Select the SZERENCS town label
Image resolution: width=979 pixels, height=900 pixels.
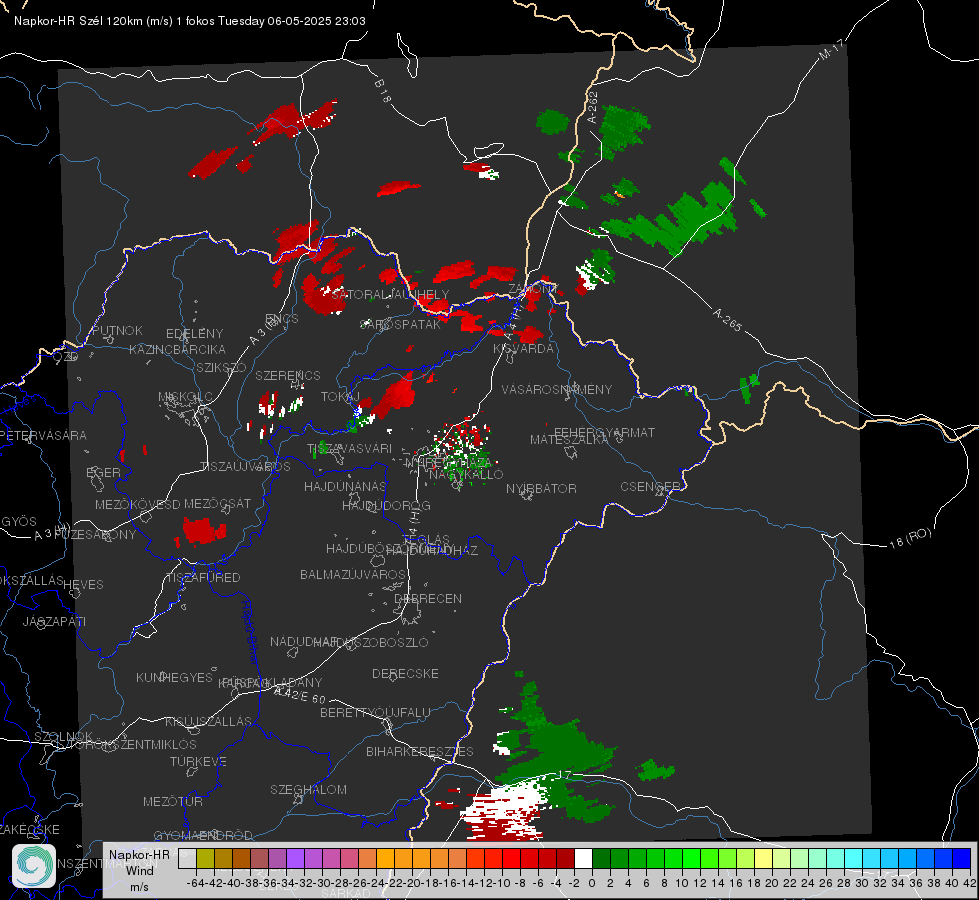pos(288,375)
